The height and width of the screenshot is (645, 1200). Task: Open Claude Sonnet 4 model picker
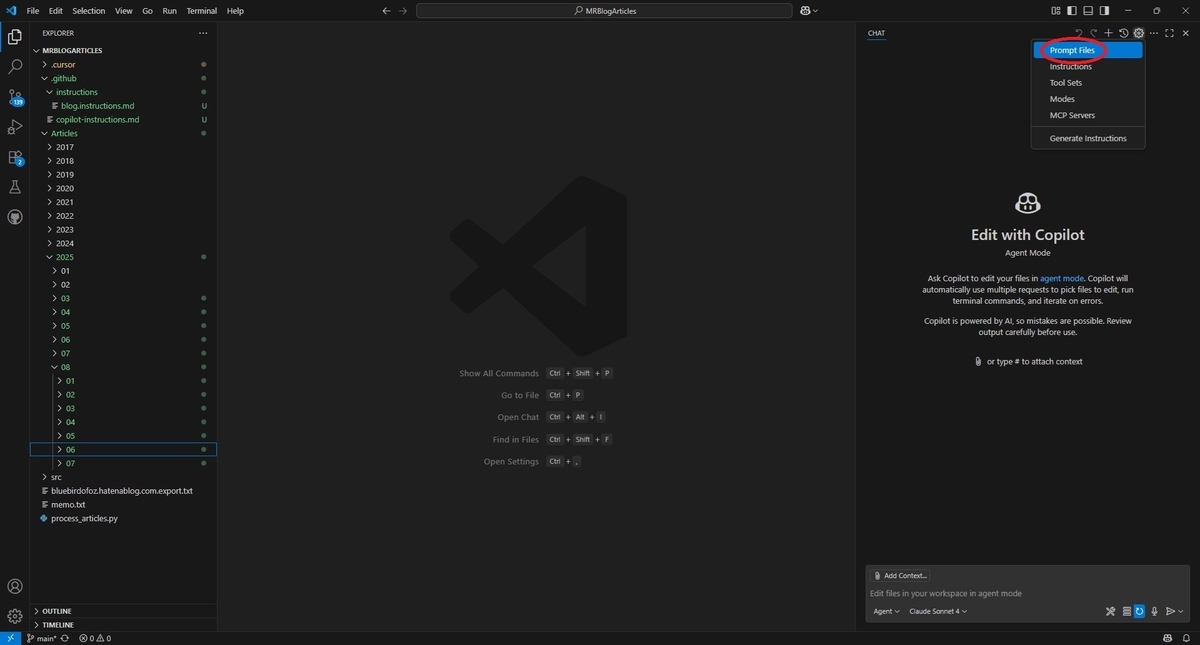pos(938,611)
